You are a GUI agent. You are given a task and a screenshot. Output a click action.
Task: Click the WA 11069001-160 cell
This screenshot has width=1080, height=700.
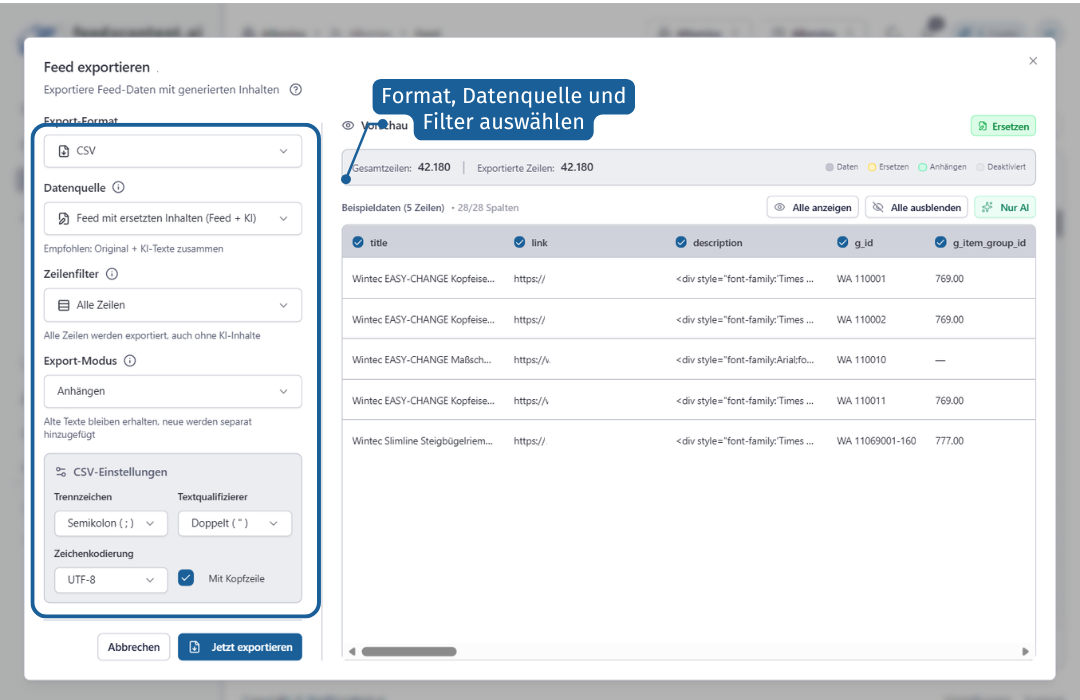coord(876,441)
